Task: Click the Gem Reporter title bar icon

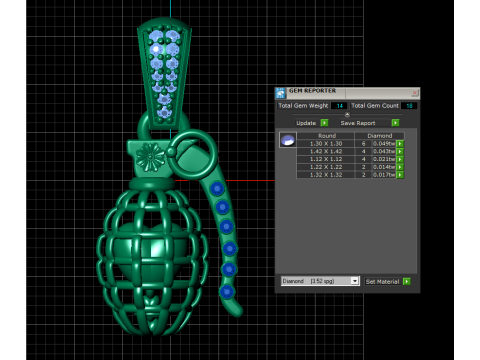Action: (281, 93)
